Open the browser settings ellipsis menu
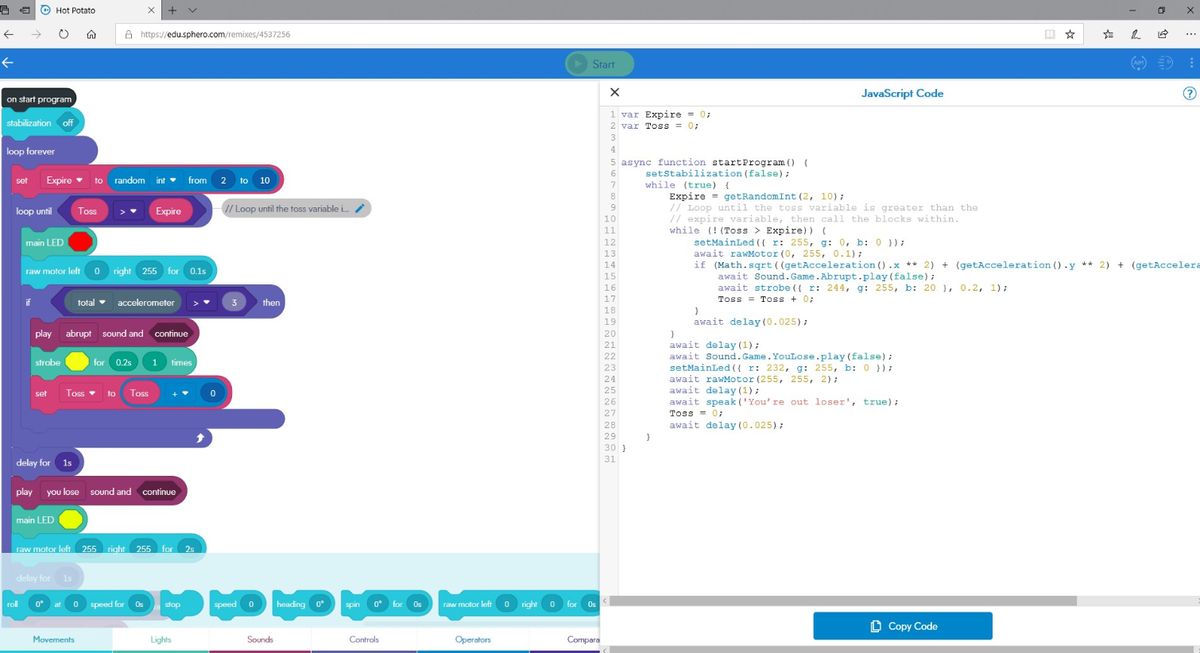Image resolution: width=1200 pixels, height=653 pixels. [1190, 34]
